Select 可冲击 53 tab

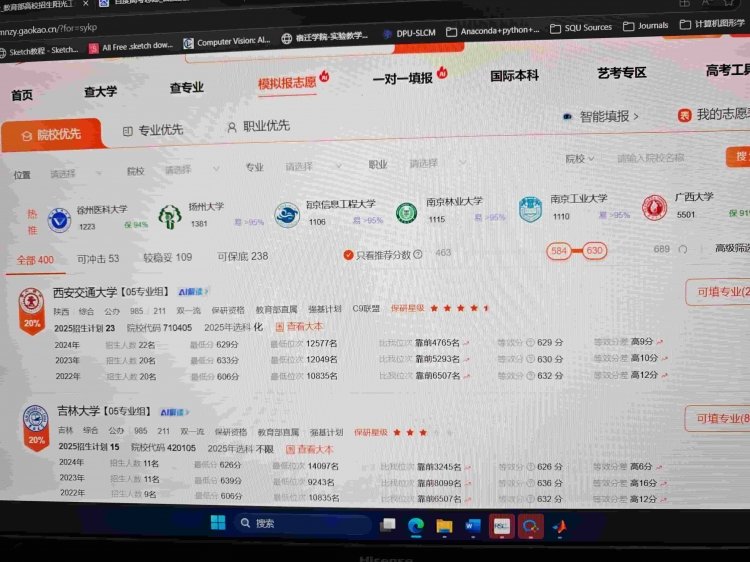pyautogui.click(x=98, y=259)
